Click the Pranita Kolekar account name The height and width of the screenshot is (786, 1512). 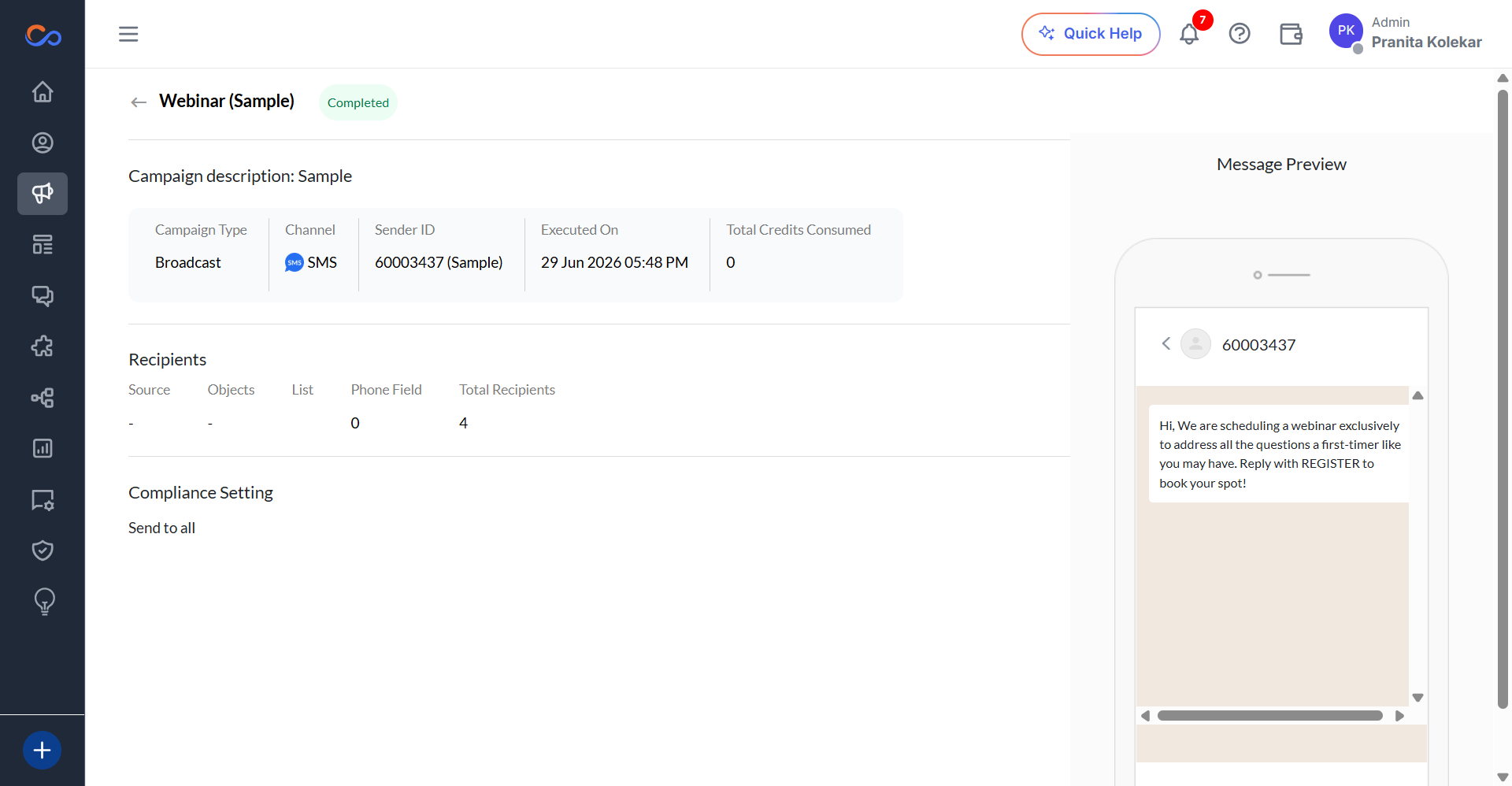point(1426,43)
